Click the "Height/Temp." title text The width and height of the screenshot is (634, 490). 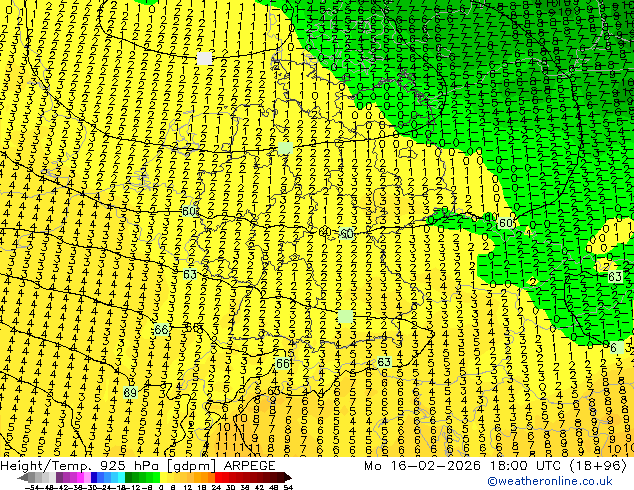[44, 466]
